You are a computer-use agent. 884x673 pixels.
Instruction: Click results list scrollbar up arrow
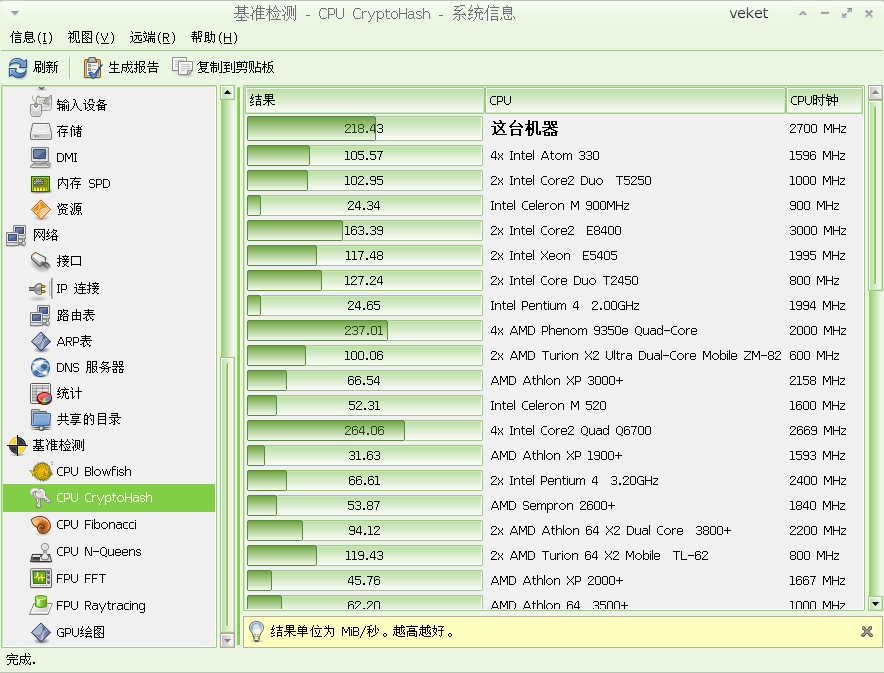pyautogui.click(x=875, y=92)
